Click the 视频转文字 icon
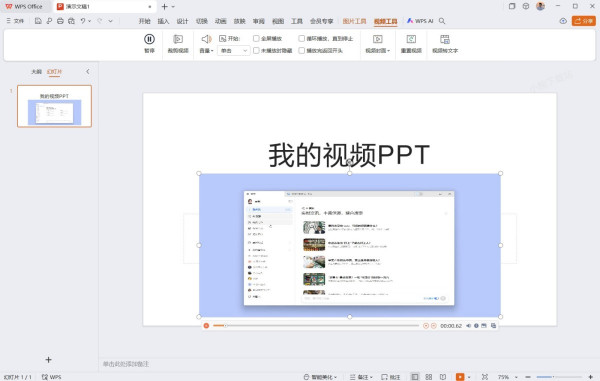The height and width of the screenshot is (381, 600). 445,39
